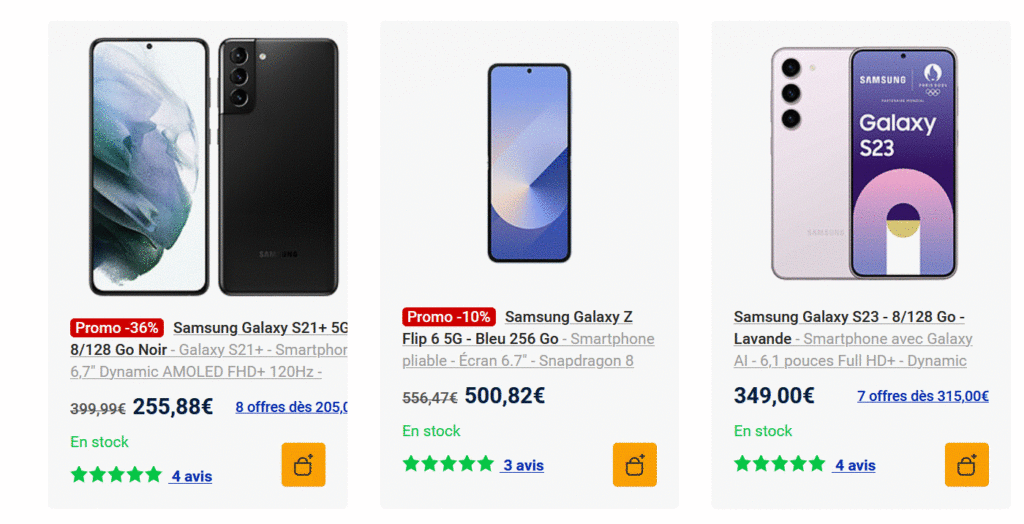This screenshot has width=1024, height=524.
Task: Open the Galaxy Z Flip 6 image
Action: [529, 163]
